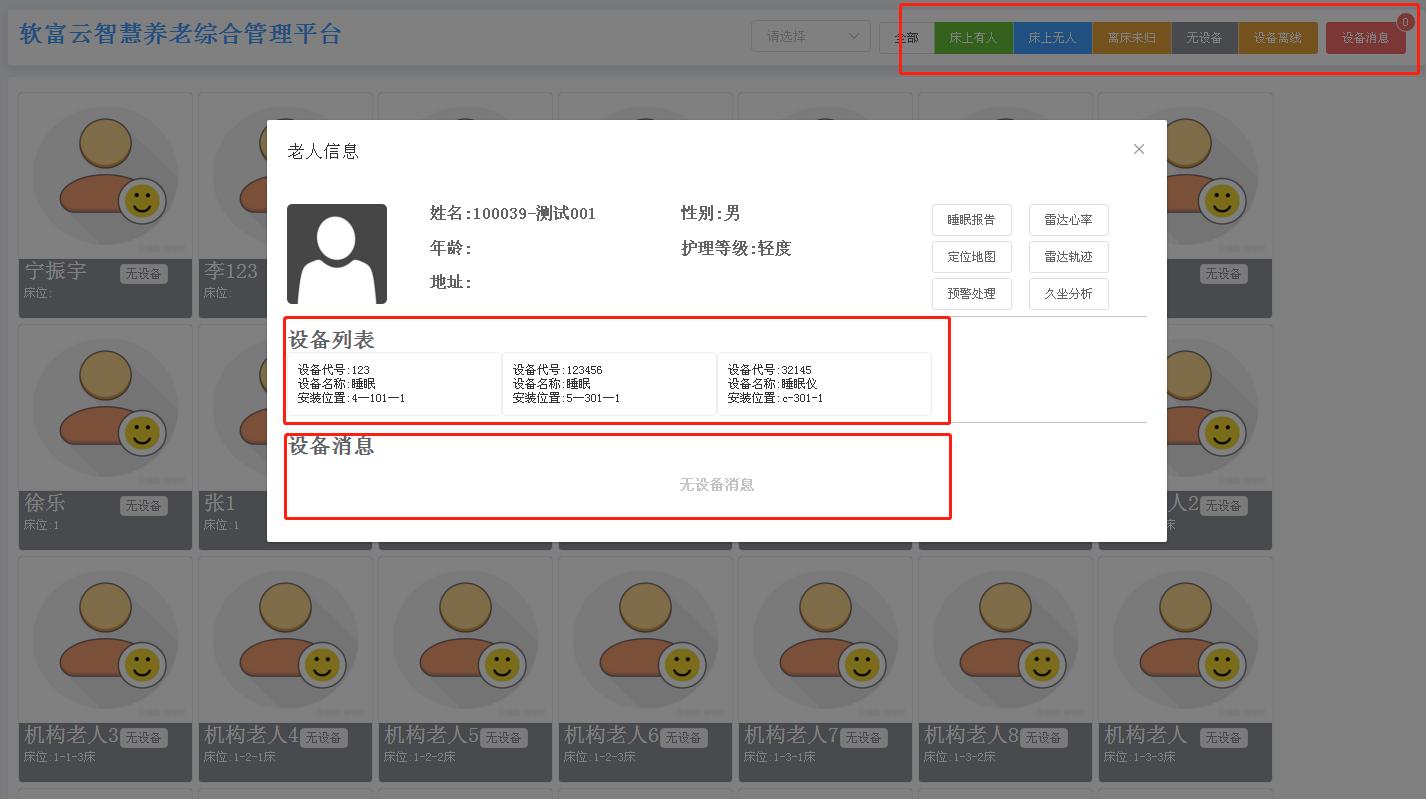Open the 定位地图 location map
This screenshot has height=799, width=1426.
pos(971,256)
